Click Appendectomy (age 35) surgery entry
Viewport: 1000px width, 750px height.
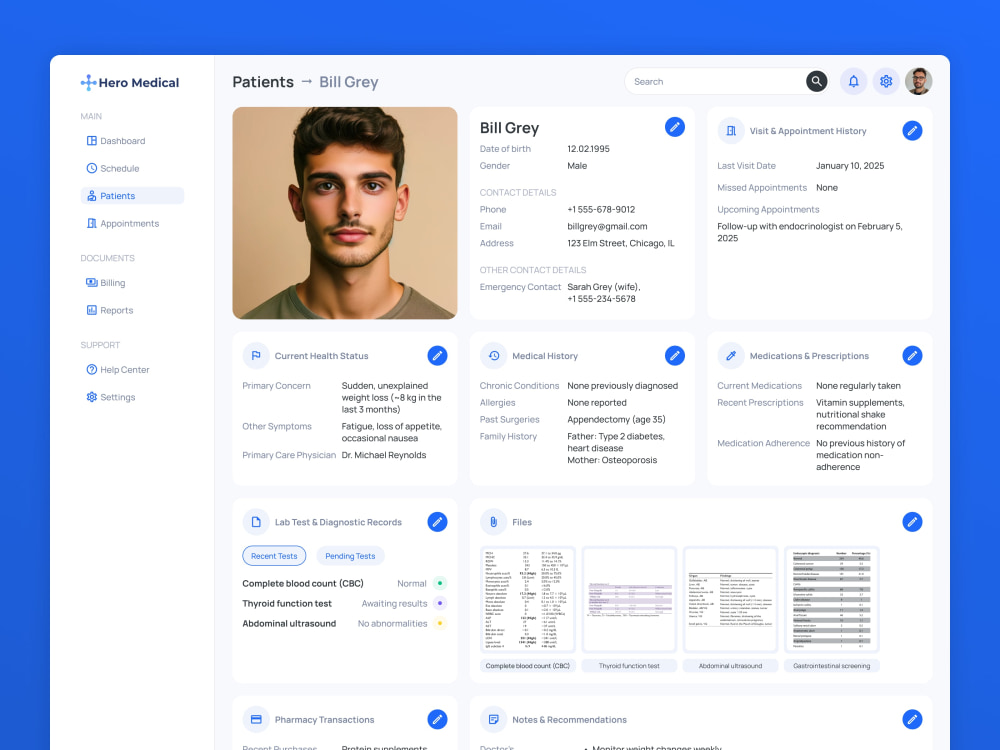tap(616, 420)
